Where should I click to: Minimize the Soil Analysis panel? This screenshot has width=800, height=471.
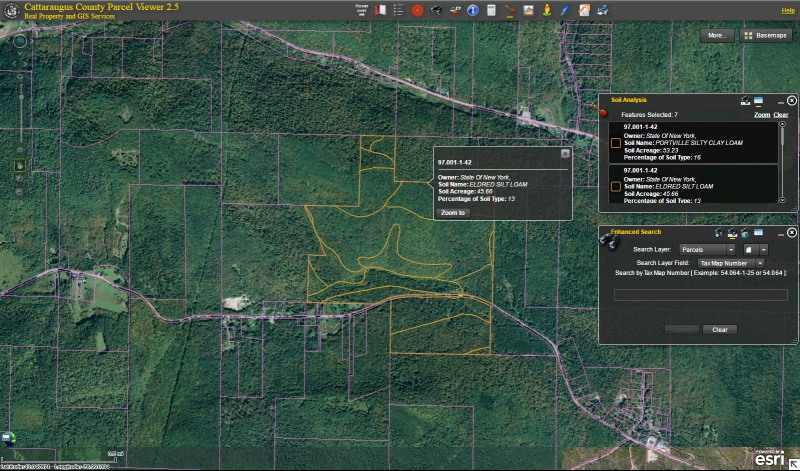click(780, 101)
